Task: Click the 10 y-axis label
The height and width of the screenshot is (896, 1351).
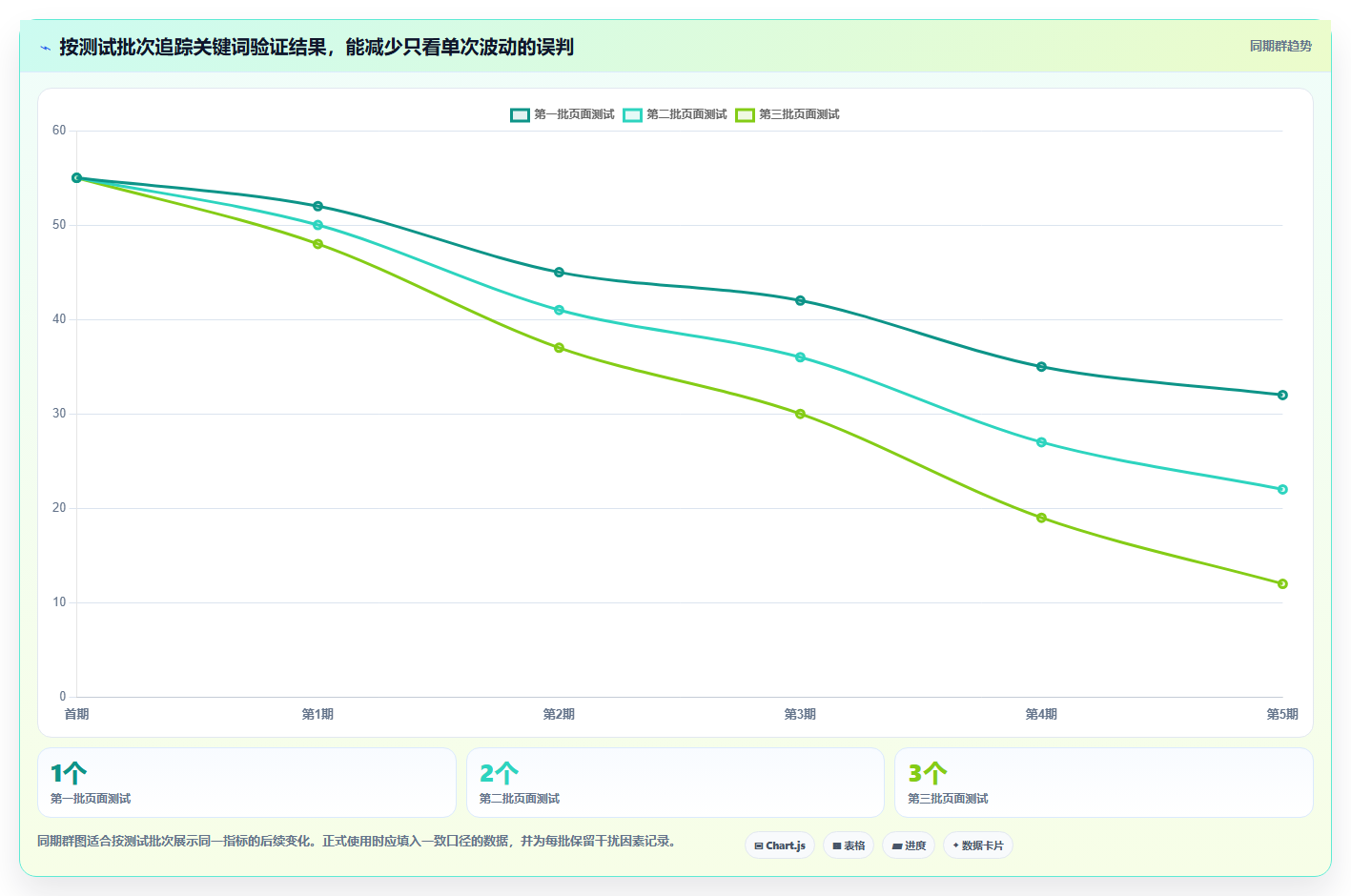Action: coord(59,602)
